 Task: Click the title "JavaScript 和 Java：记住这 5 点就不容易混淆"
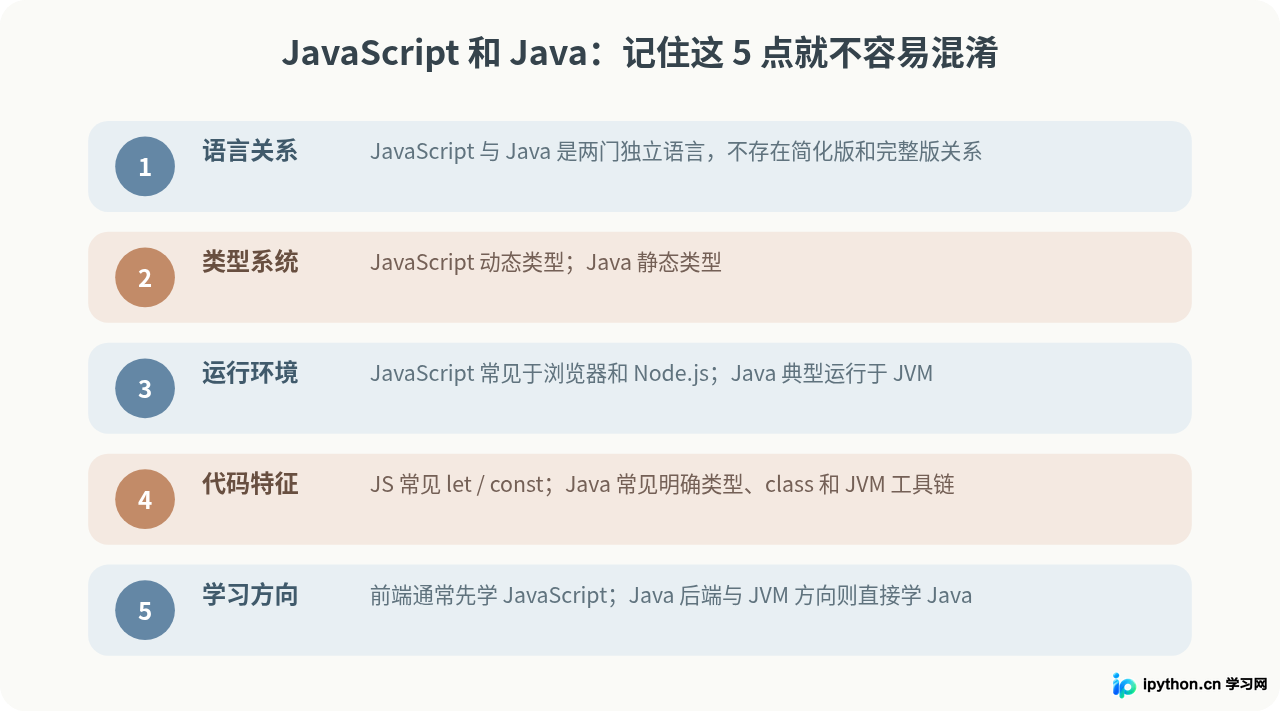tap(640, 53)
